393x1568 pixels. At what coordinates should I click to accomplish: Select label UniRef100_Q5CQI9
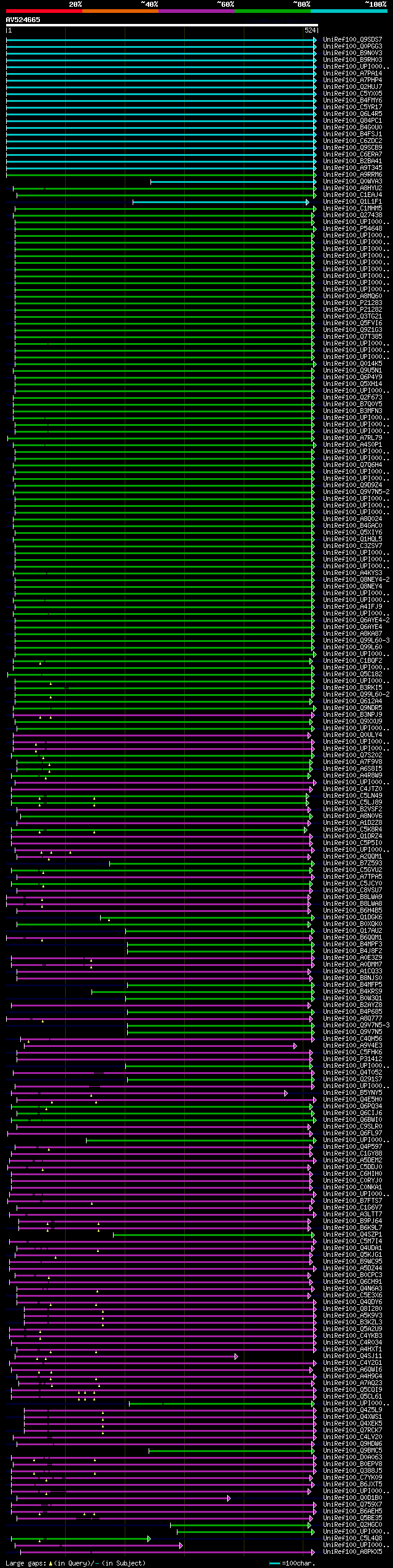click(352, 1390)
